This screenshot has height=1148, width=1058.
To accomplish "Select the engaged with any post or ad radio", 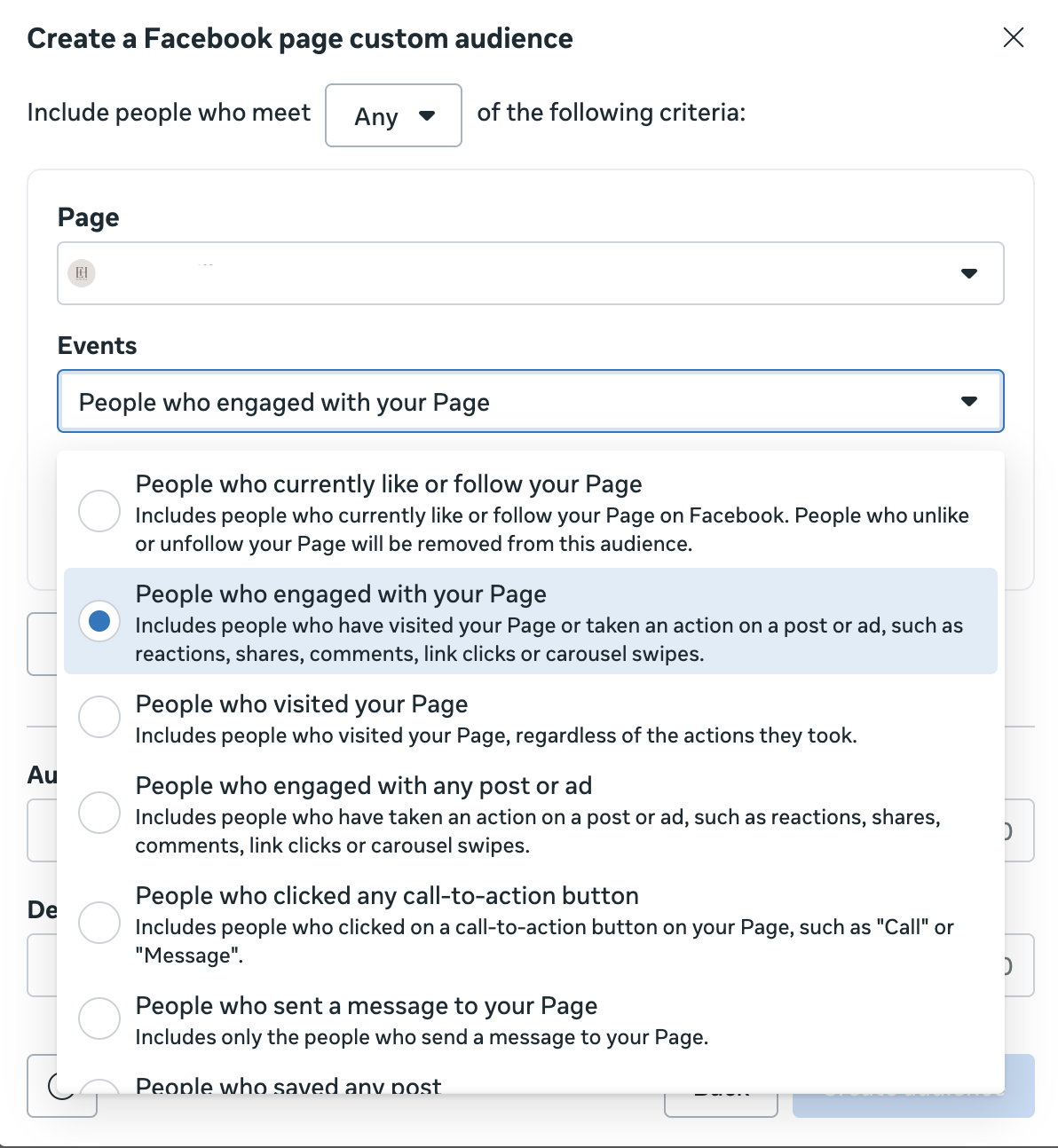I will pyautogui.click(x=99, y=813).
